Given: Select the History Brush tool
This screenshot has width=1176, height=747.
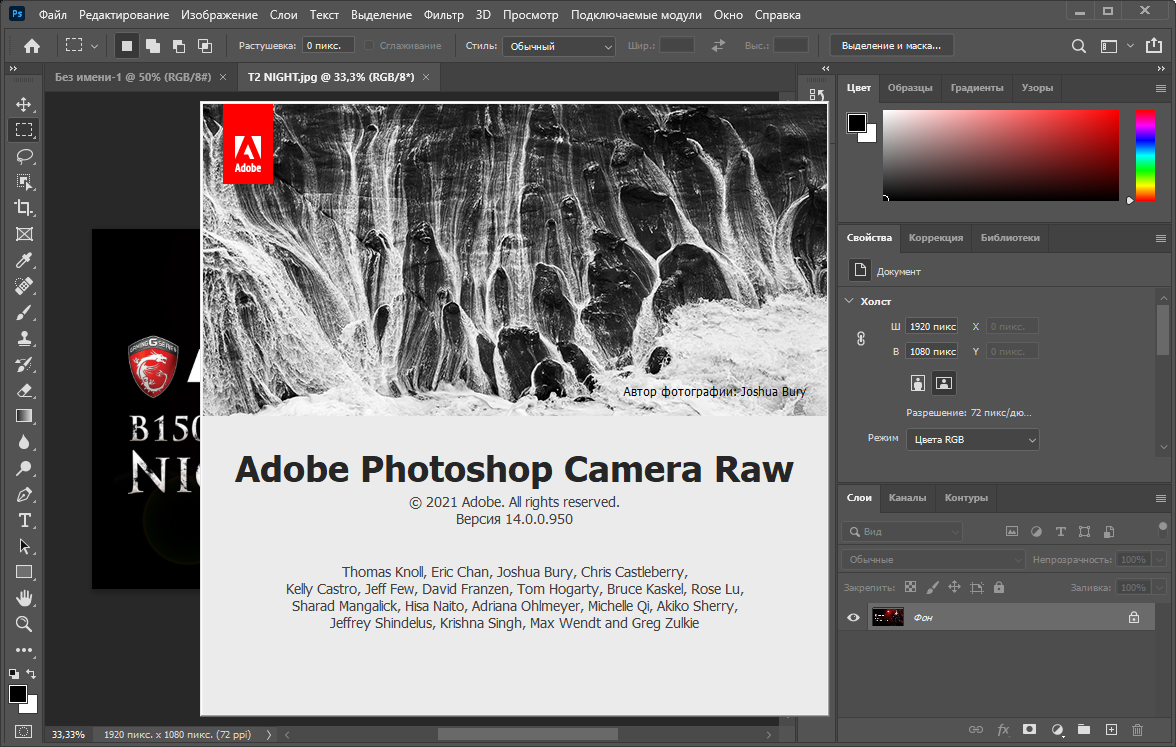Looking at the screenshot, I should (x=24, y=364).
